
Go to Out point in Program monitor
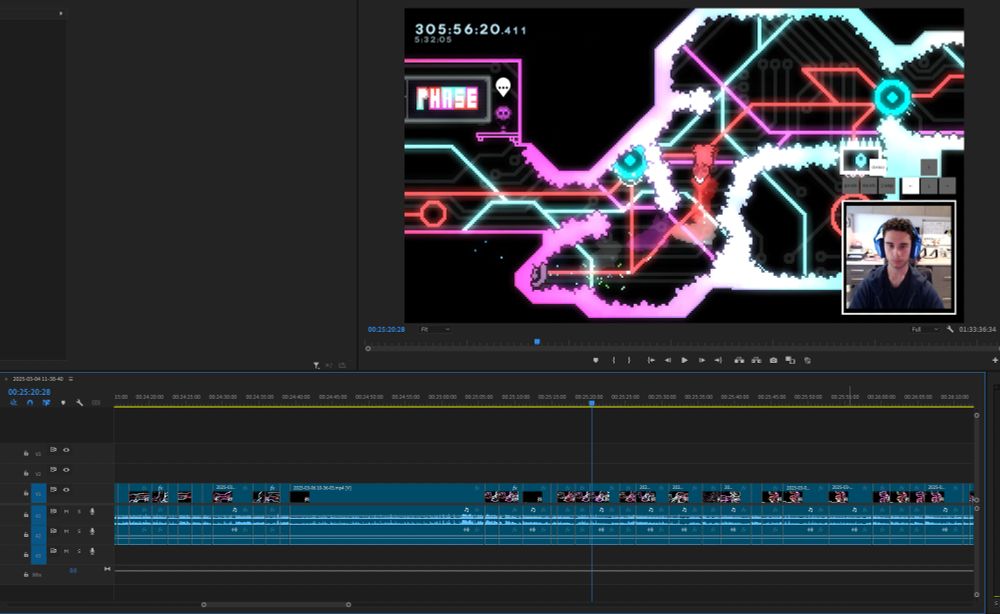[718, 360]
